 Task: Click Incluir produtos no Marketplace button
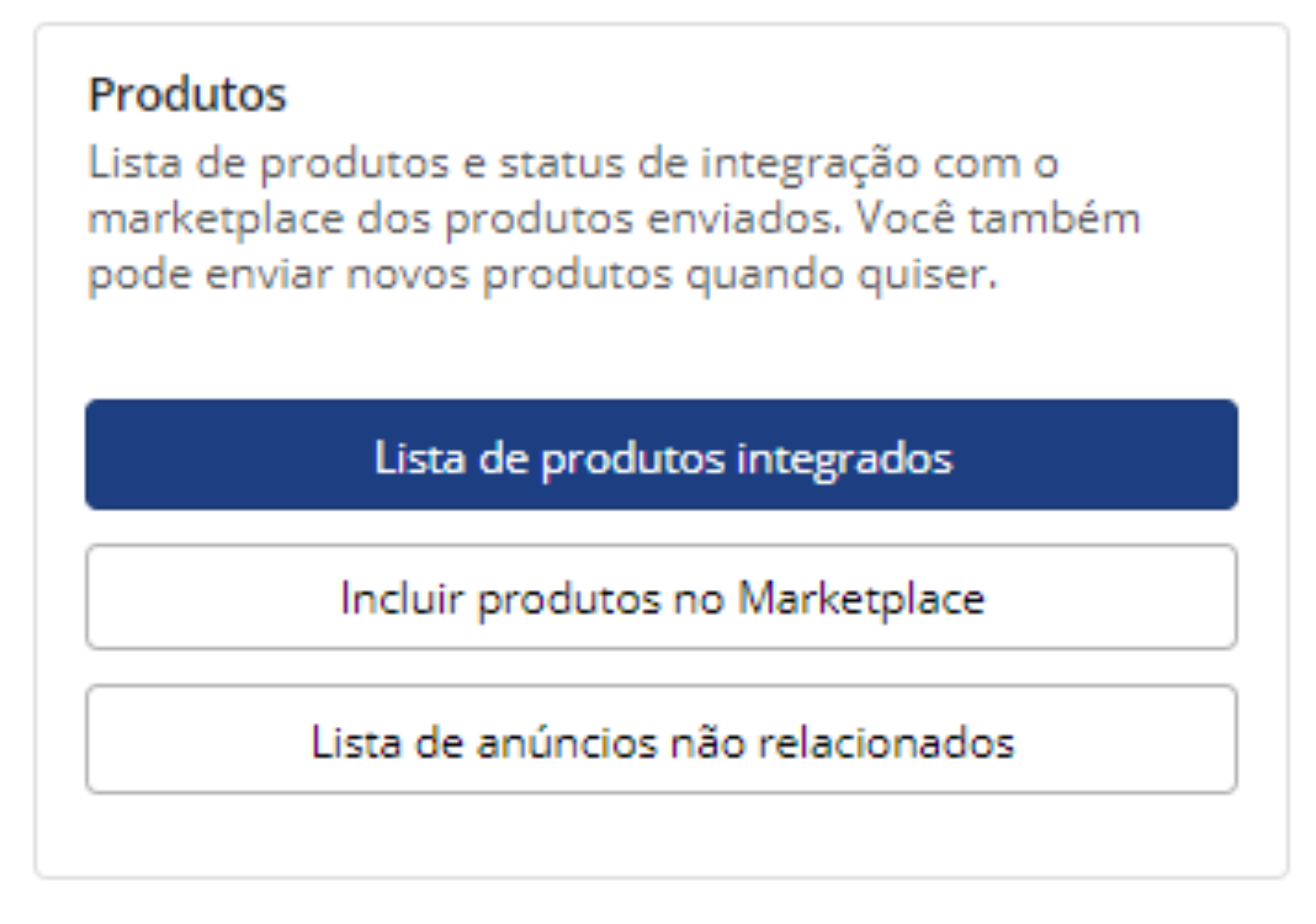tap(661, 597)
